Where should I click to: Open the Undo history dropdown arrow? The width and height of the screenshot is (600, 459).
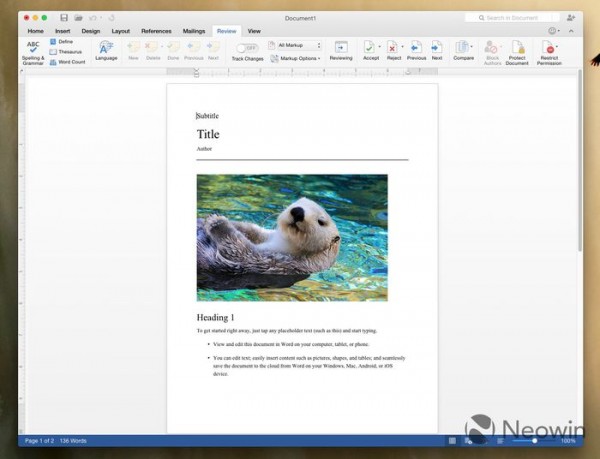coord(101,18)
